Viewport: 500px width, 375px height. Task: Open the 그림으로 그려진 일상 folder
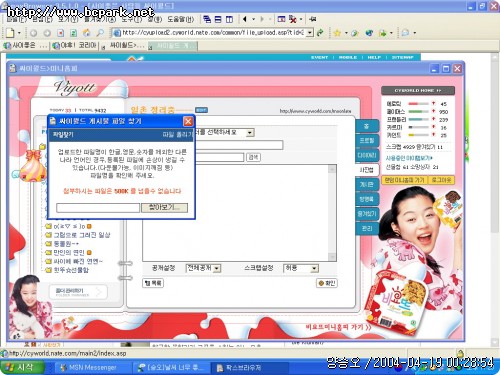coord(82,235)
